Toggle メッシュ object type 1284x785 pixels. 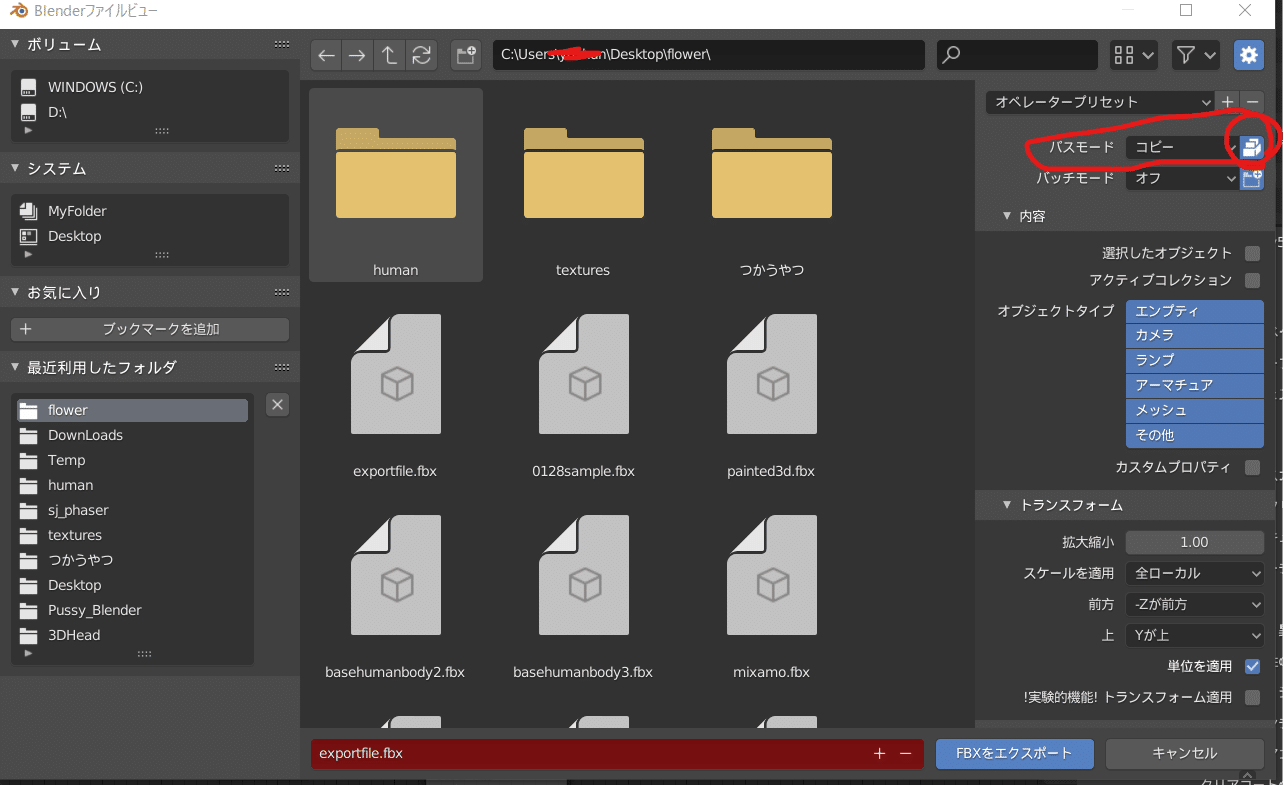[1195, 410]
